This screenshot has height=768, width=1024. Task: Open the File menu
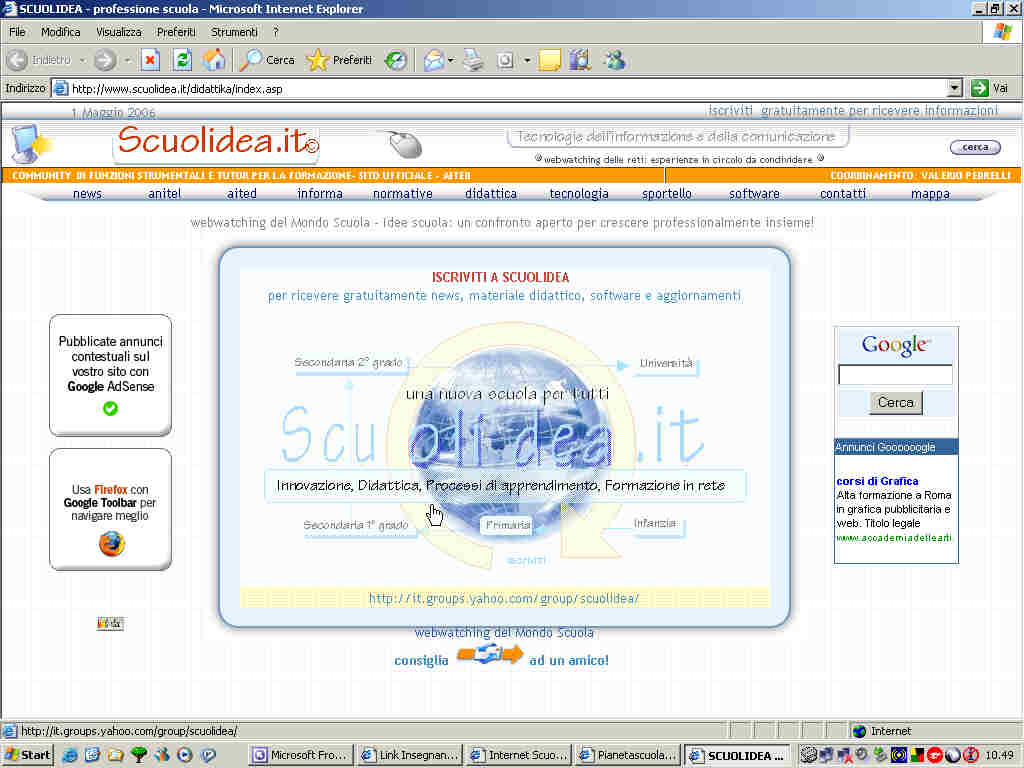pyautogui.click(x=17, y=32)
